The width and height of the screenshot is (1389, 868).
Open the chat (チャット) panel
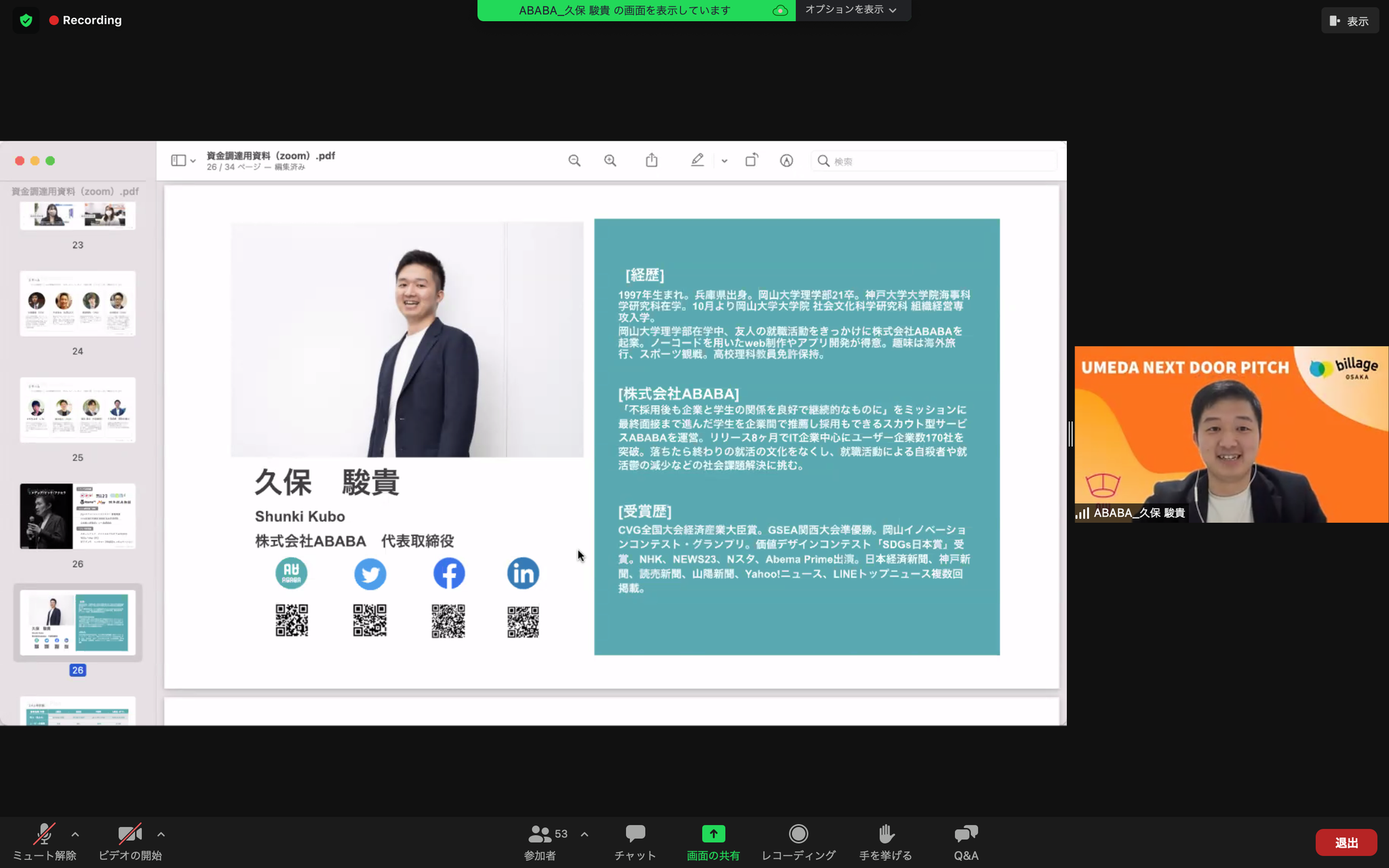[x=635, y=834]
